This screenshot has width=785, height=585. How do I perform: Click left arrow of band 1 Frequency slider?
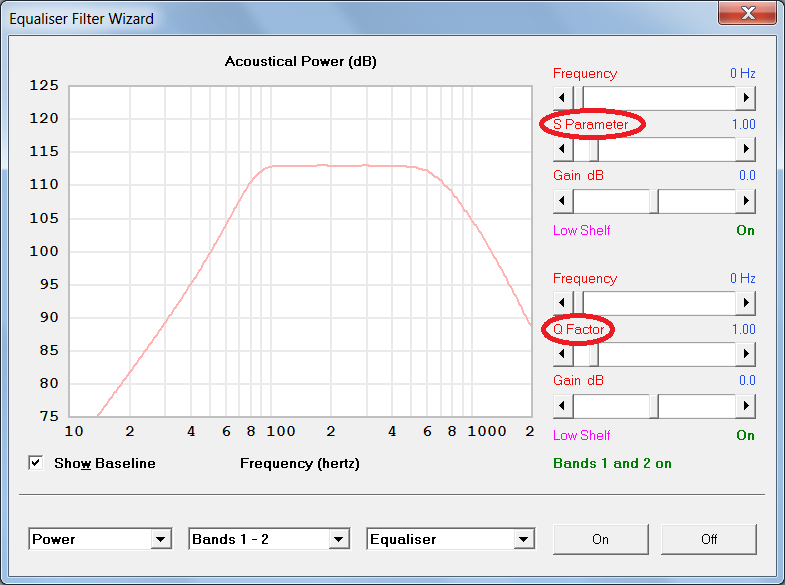point(563,98)
